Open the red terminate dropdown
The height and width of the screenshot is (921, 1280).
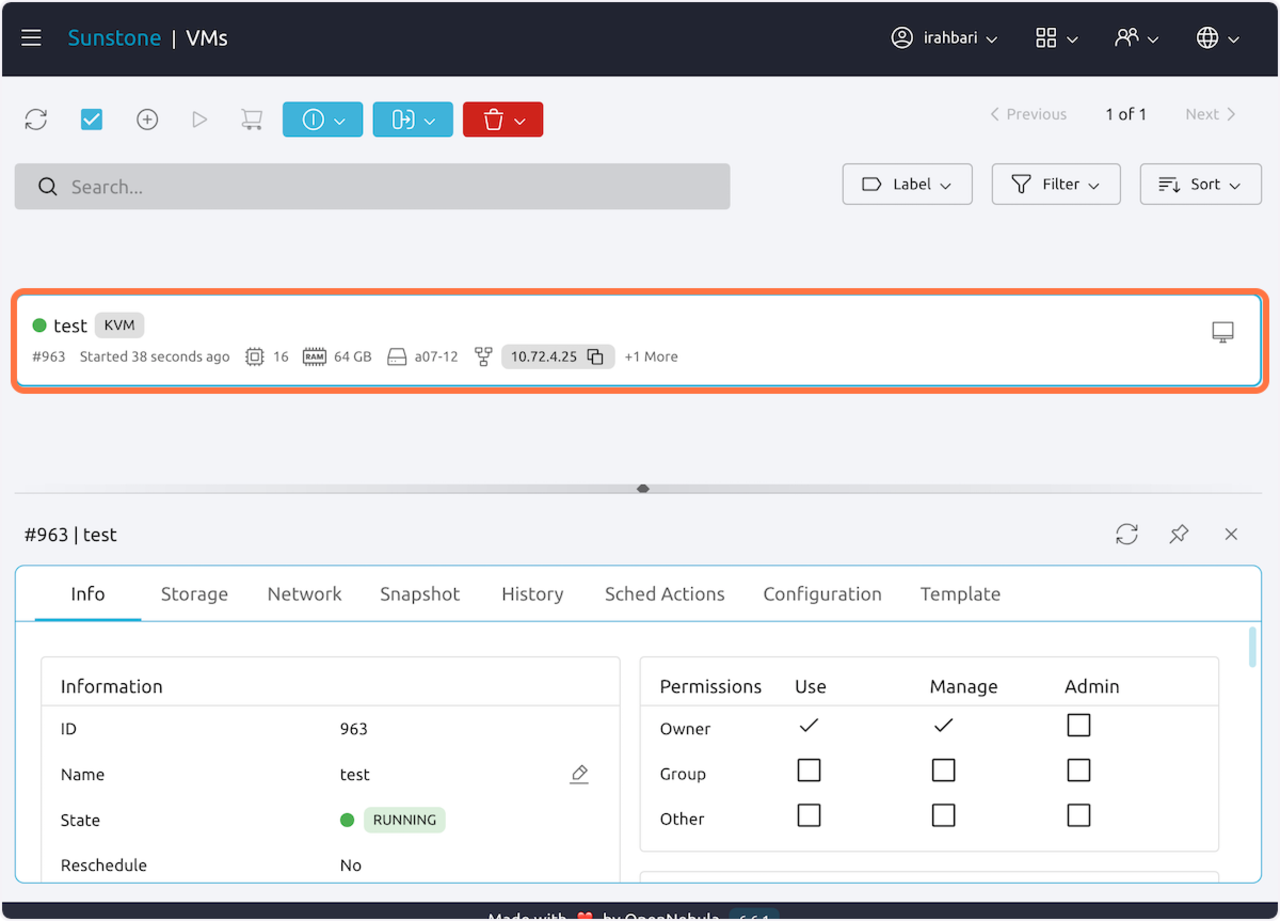tap(503, 120)
